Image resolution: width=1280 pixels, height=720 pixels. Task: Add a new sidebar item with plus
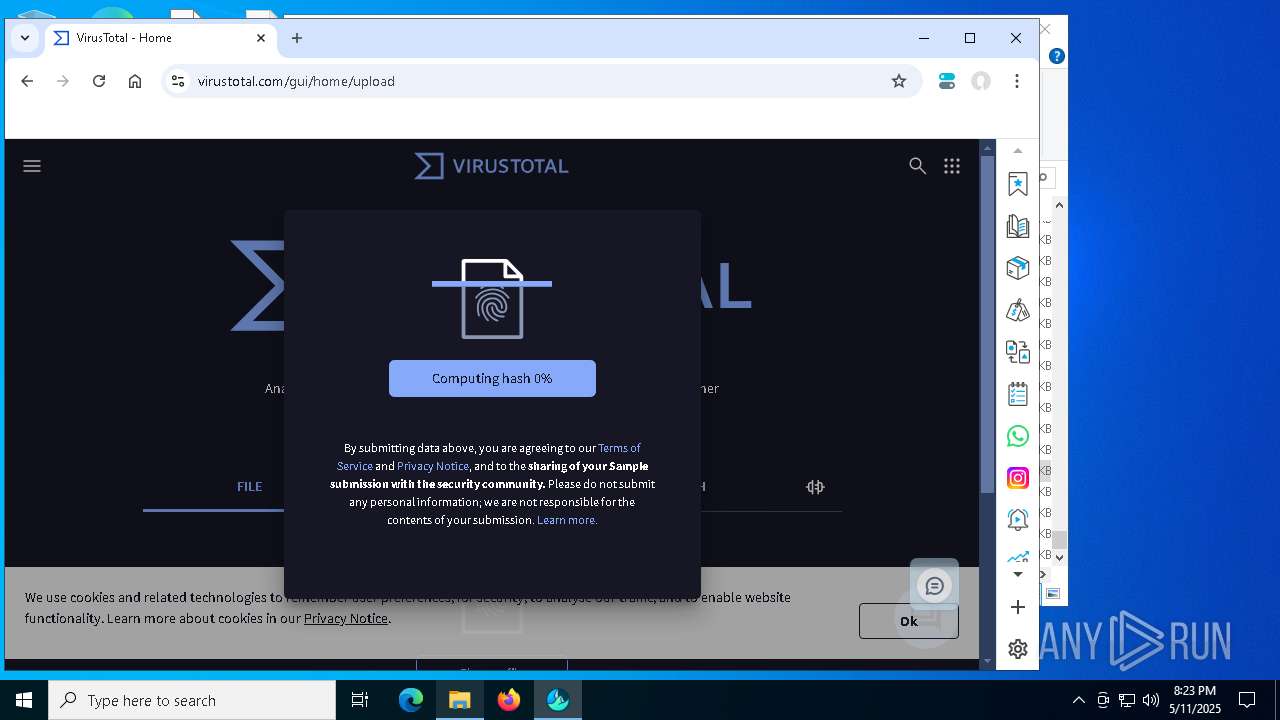(1018, 607)
